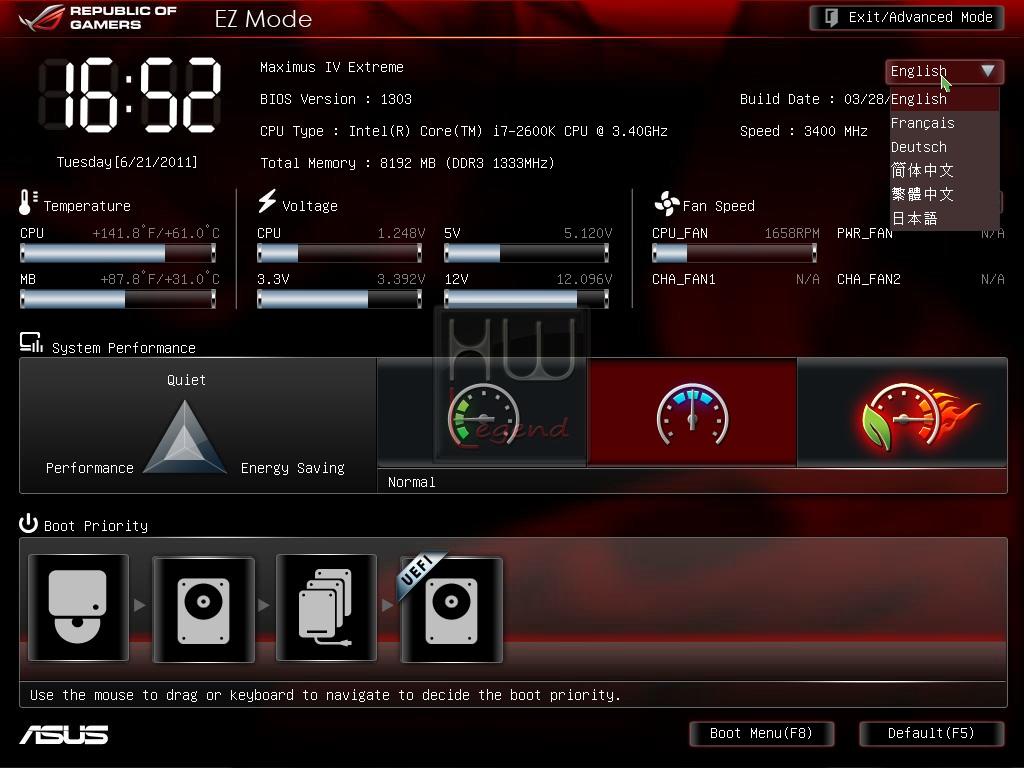Image resolution: width=1024 pixels, height=768 pixels.
Task: Click the CHA_FAN1 label
Action: (x=684, y=280)
